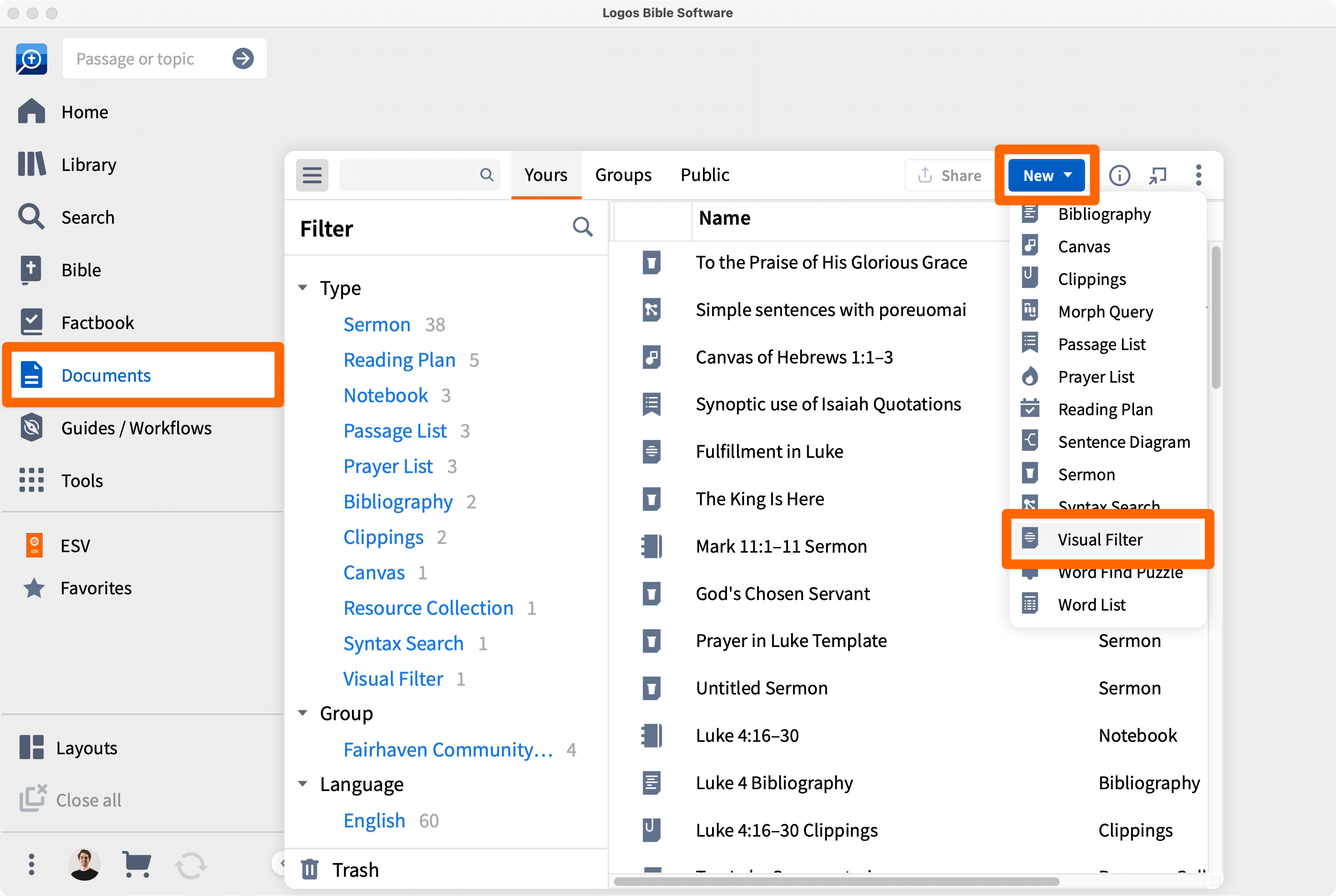Screen dimensions: 1336x896
Task: Click the Documents info icon
Action: click(x=1120, y=175)
